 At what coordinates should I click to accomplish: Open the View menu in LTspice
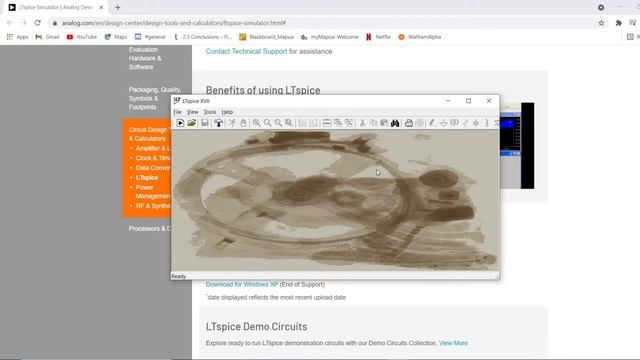192,112
